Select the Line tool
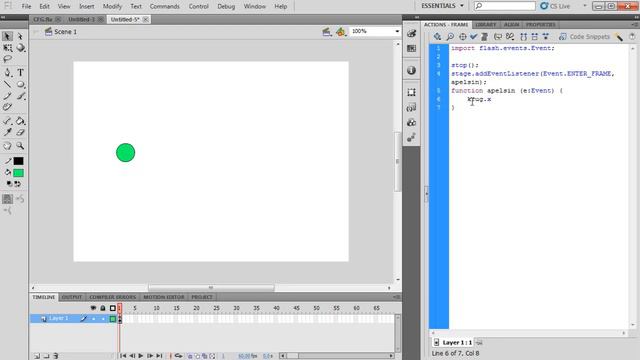640x360 pixels. coord(7,84)
